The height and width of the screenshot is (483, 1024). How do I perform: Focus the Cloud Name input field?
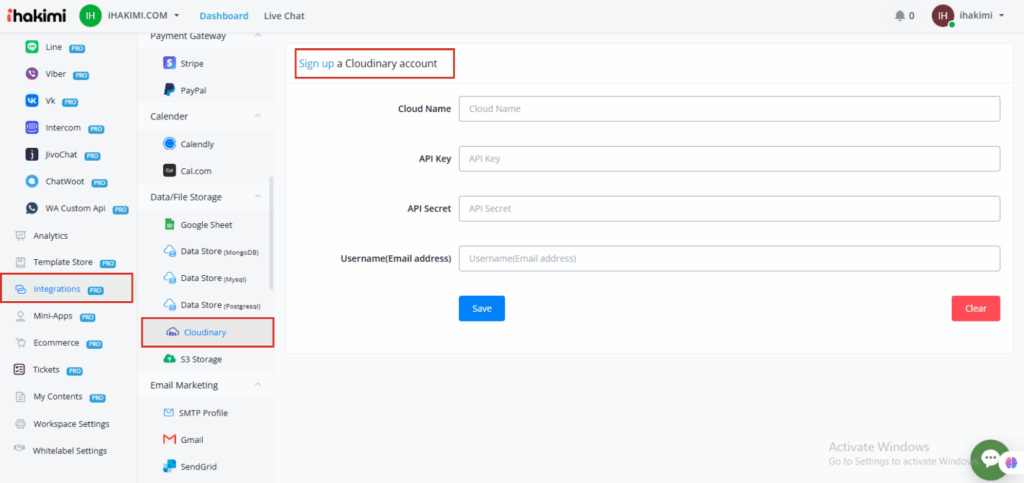(x=729, y=108)
